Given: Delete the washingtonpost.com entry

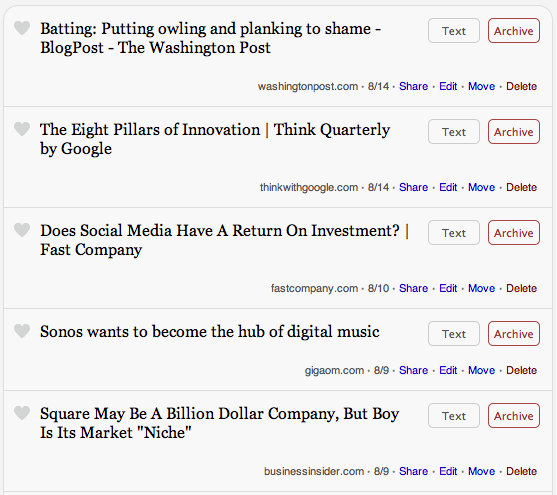Looking at the screenshot, I should pyautogui.click(x=521, y=86).
